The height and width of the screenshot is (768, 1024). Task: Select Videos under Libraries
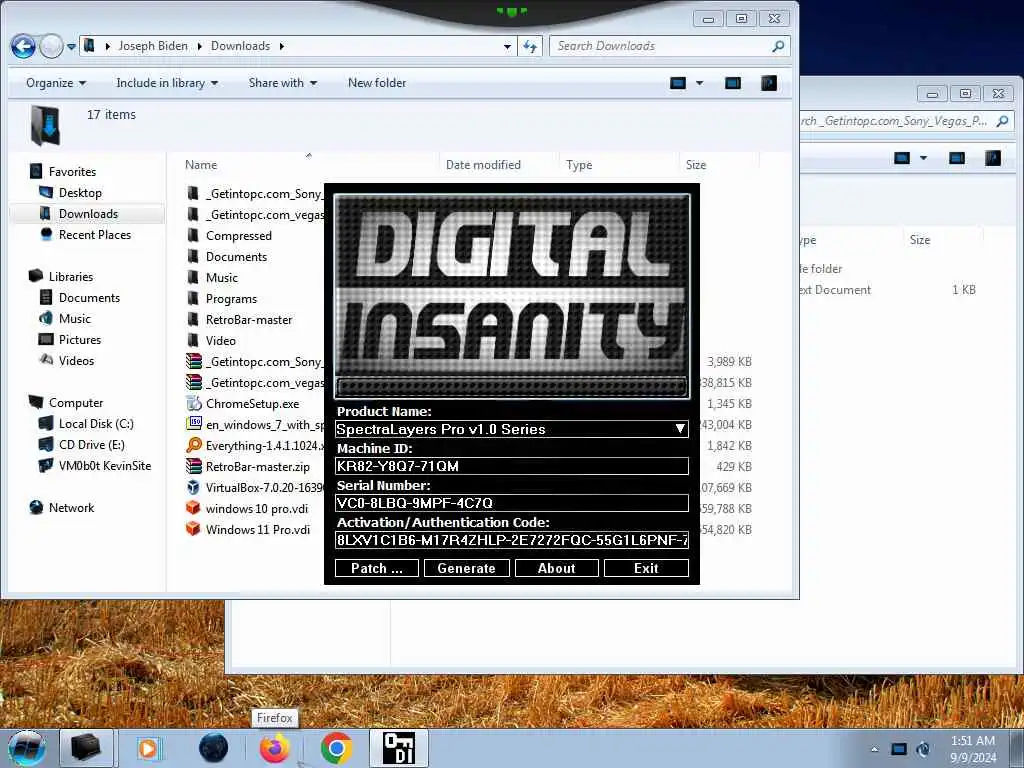[x=76, y=360]
